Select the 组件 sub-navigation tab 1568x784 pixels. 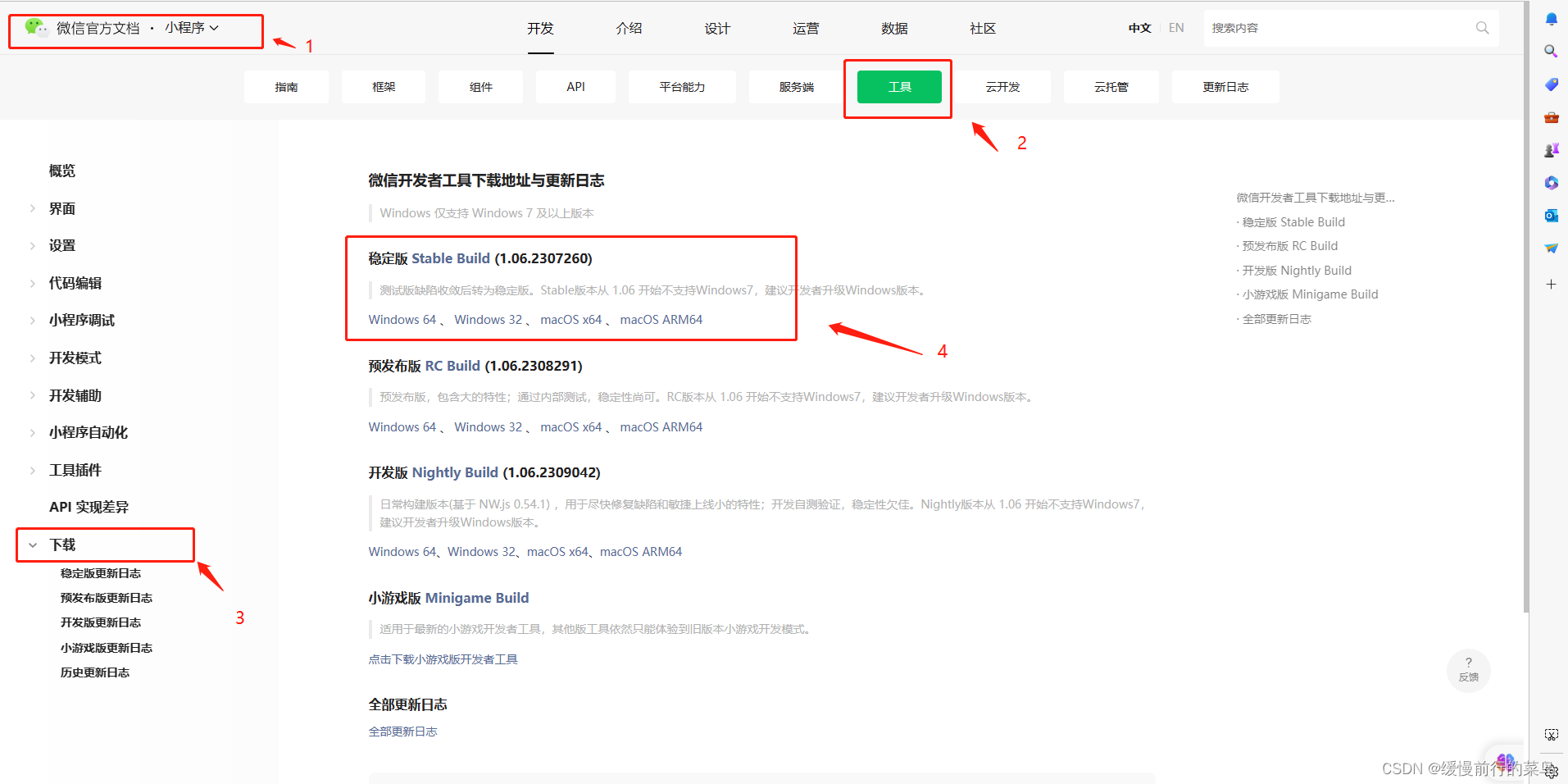(x=481, y=87)
